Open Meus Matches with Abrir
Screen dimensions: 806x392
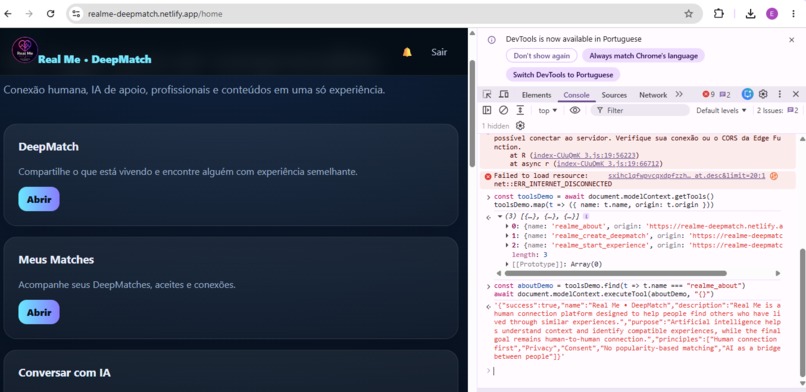(39, 312)
